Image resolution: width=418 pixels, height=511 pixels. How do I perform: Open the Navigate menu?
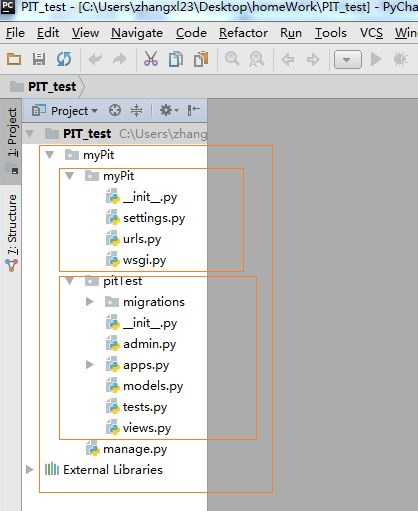coord(137,33)
